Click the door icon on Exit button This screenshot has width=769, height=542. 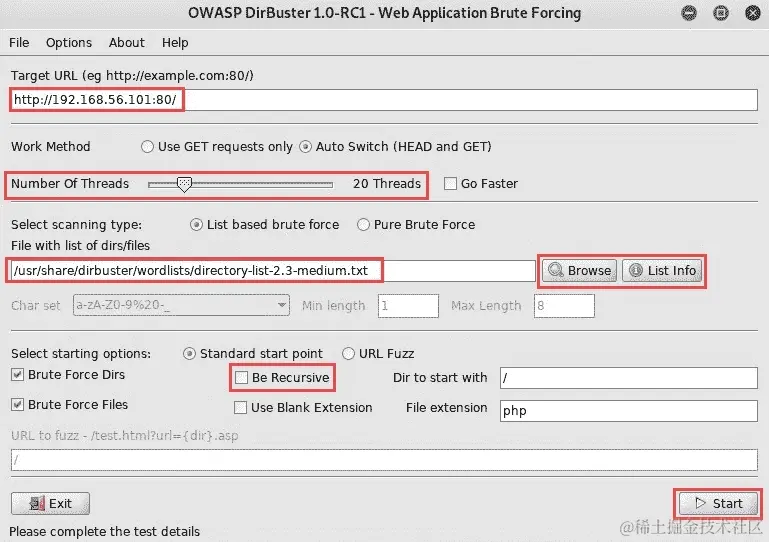point(37,504)
